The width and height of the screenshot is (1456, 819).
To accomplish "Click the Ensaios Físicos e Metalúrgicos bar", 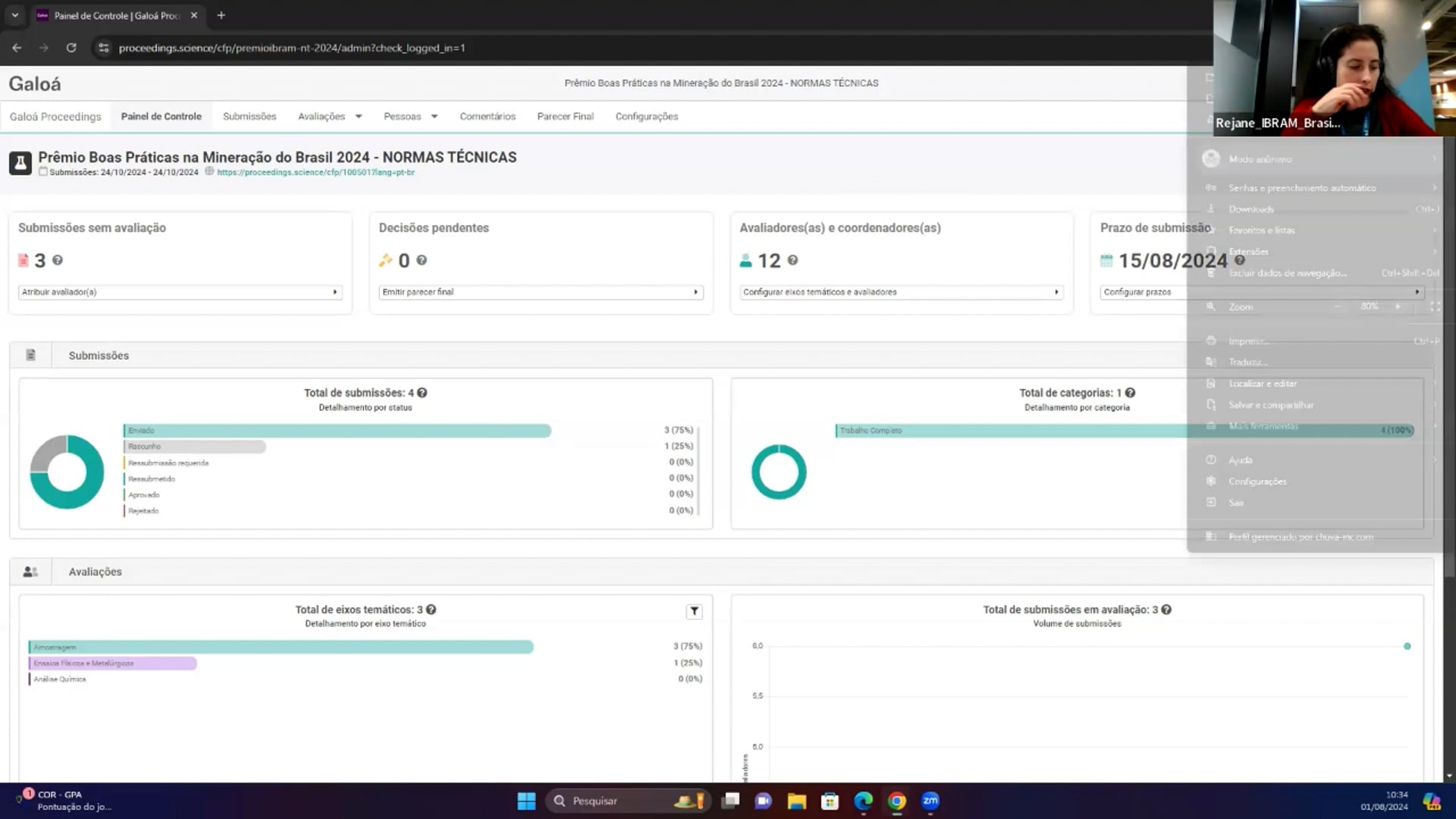I will [x=113, y=664].
